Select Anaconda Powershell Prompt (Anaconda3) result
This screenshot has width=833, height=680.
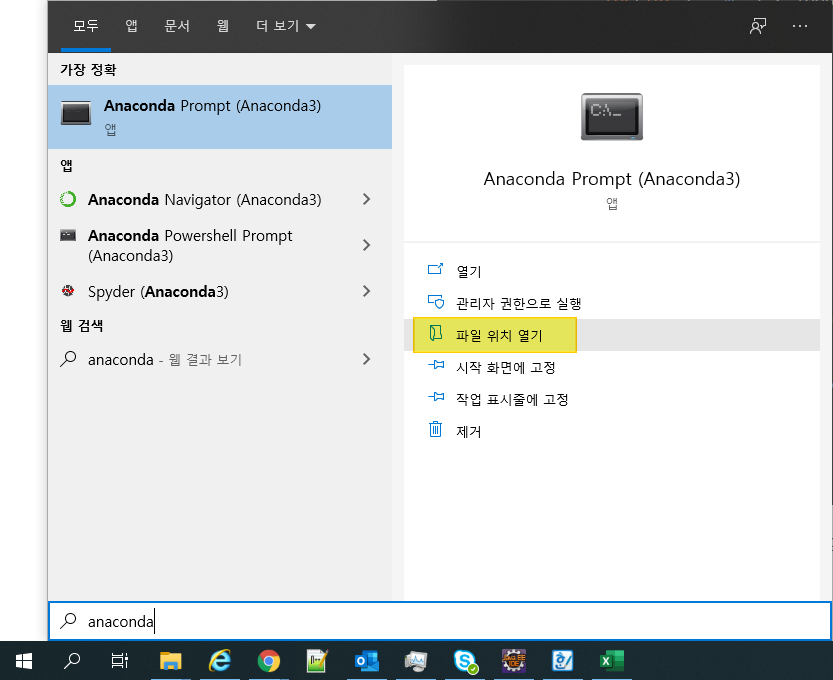220,245
